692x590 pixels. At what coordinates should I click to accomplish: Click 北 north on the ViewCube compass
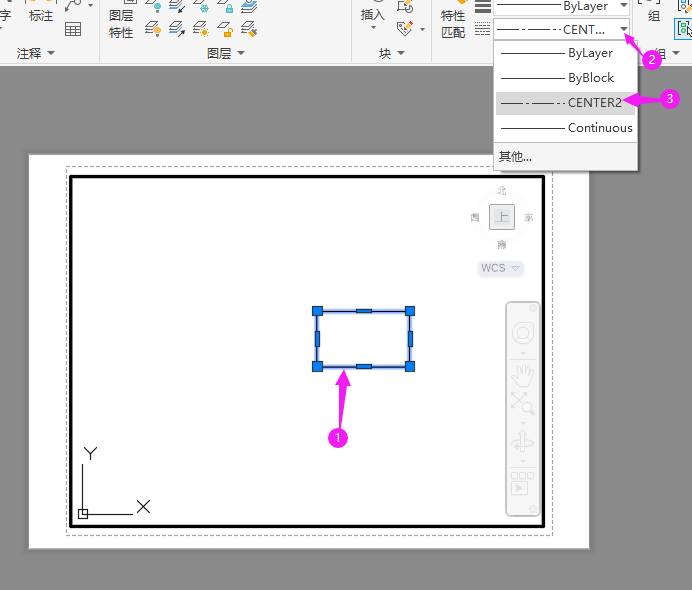pyautogui.click(x=502, y=191)
